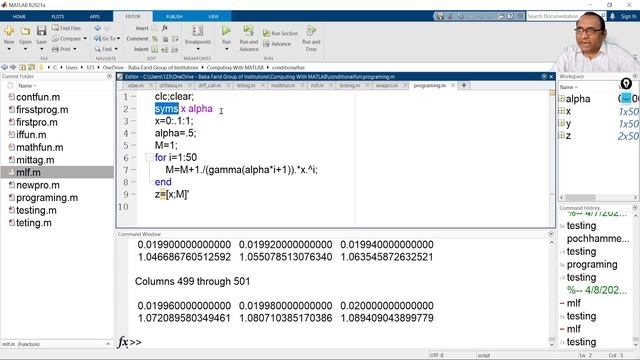Click the Find Files button
This screenshot has width=640, height=360.
[66, 28]
